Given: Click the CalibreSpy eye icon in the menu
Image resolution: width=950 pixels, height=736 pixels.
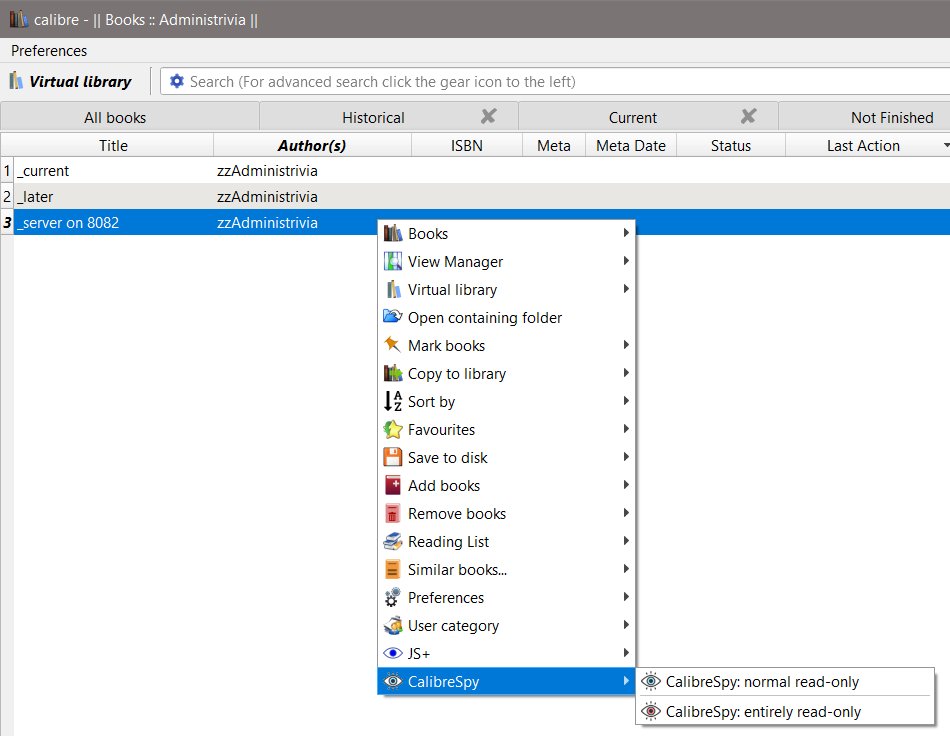Looking at the screenshot, I should point(393,681).
